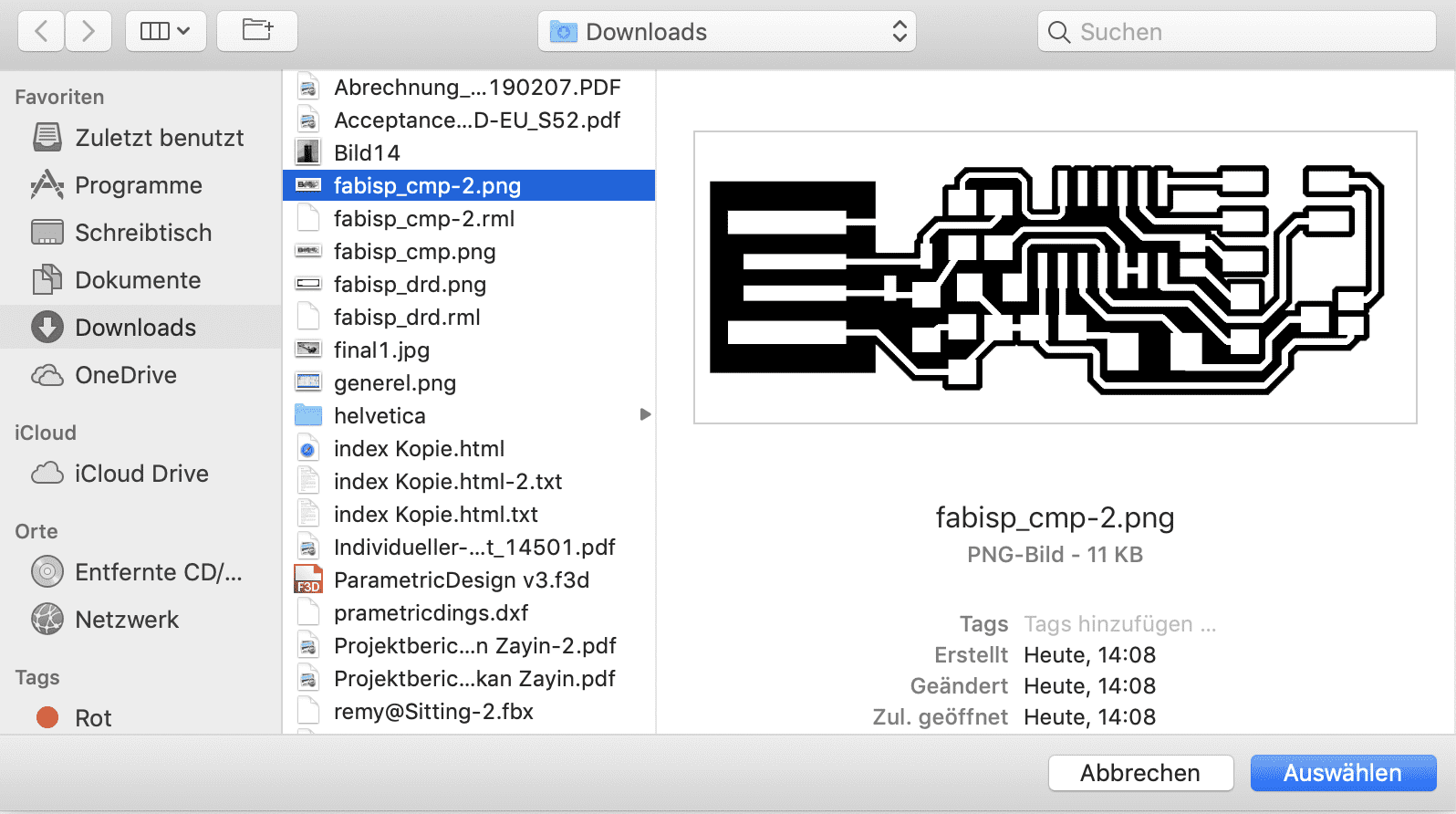This screenshot has height=814, width=1456.
Task: Select file fabisp_cmp.png
Action: point(469,251)
